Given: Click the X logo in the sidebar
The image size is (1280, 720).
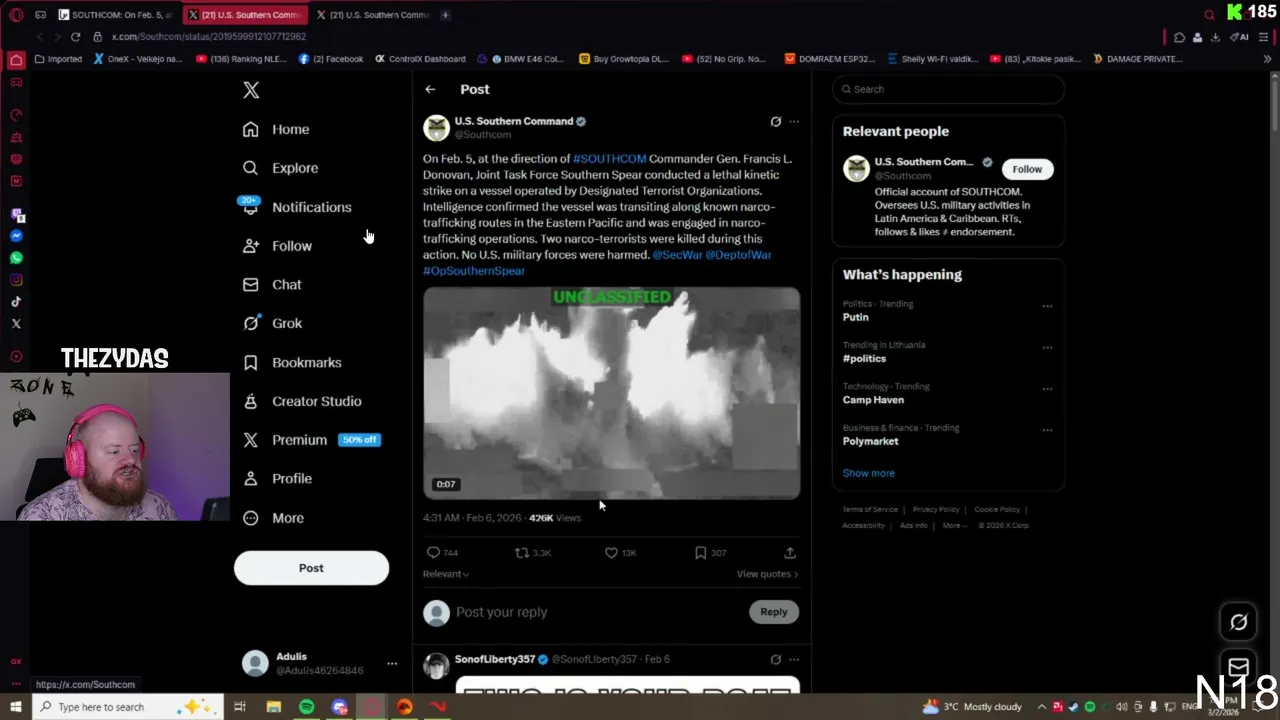Looking at the screenshot, I should click(251, 90).
